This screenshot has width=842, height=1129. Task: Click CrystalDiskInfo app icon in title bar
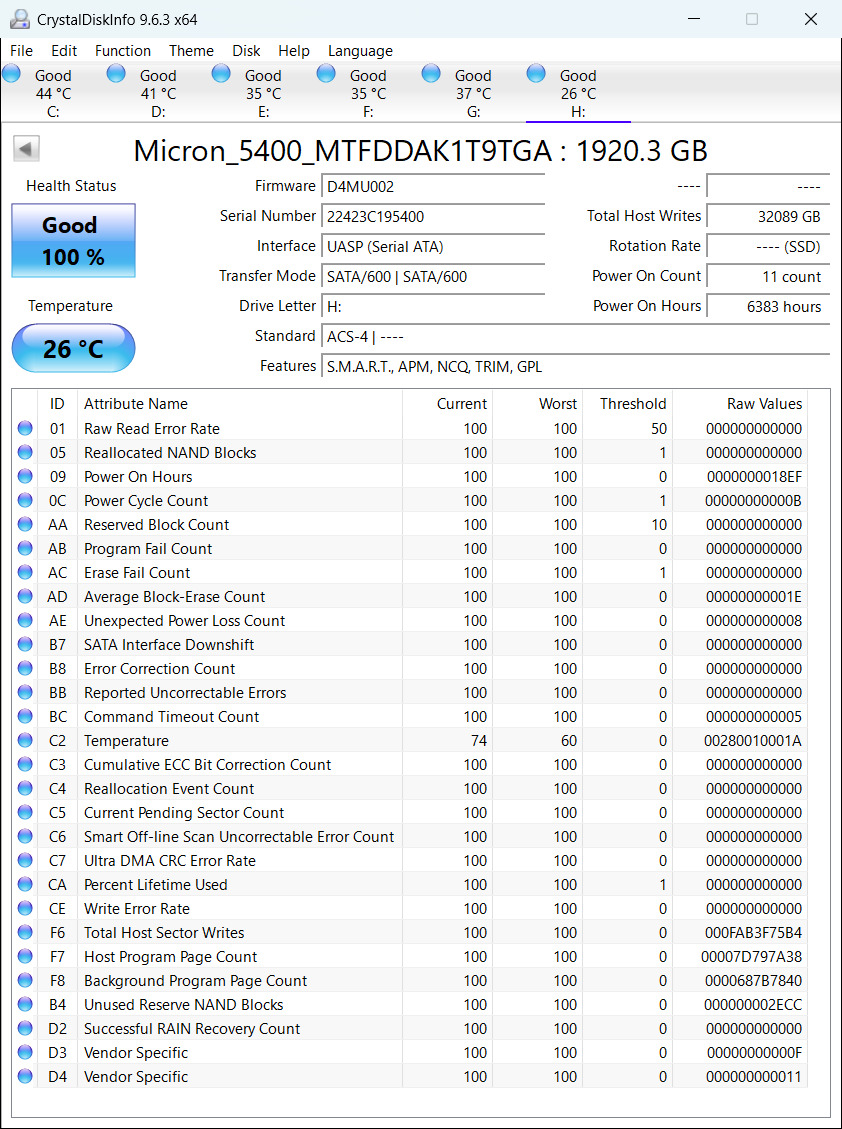pyautogui.click(x=19, y=19)
